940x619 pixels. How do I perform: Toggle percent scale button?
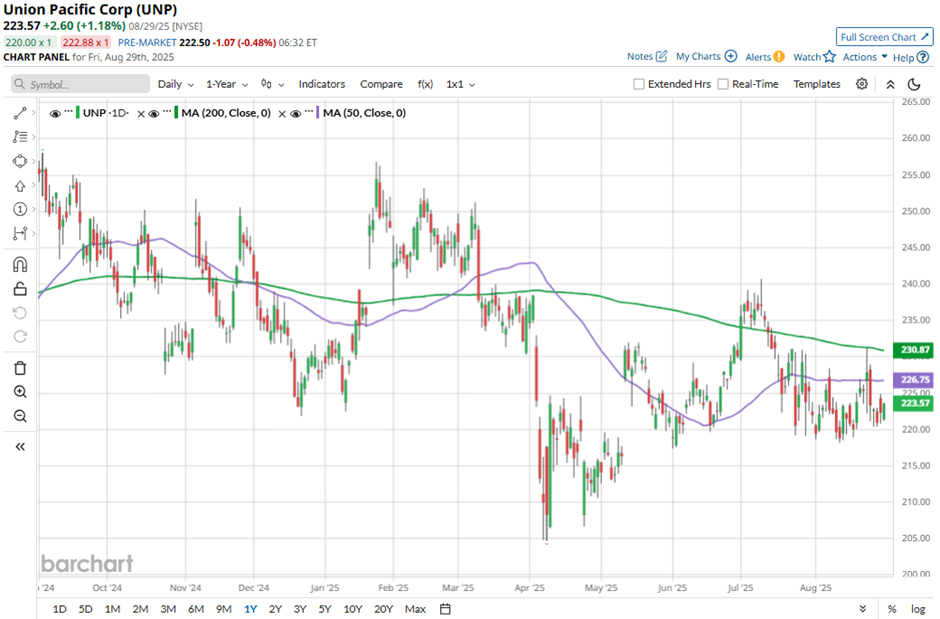coord(892,609)
